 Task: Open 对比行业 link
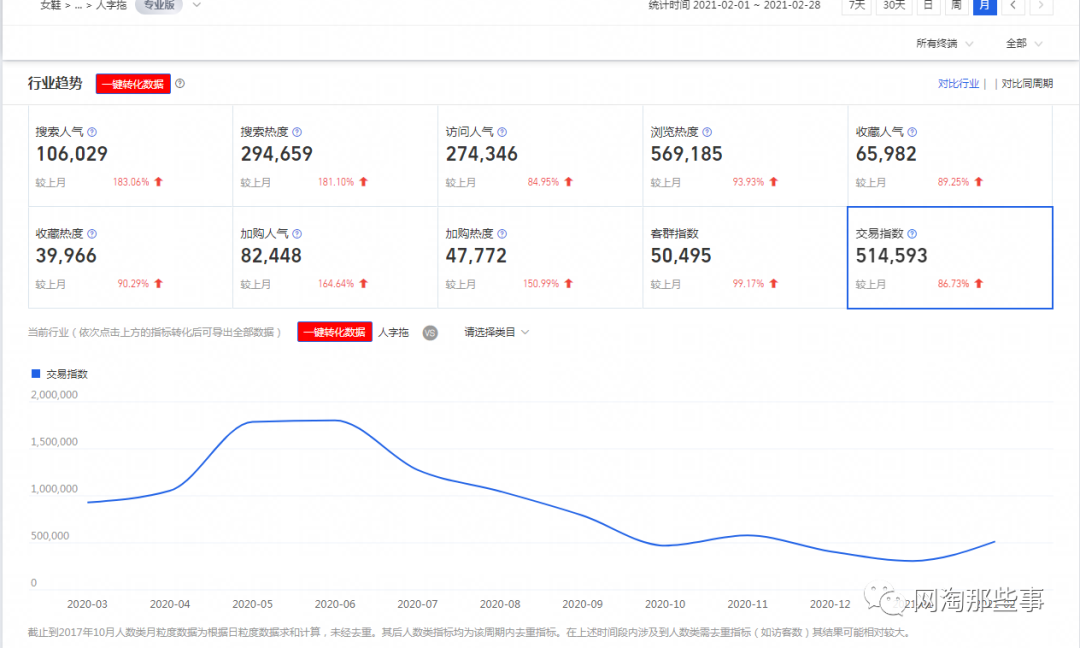tap(958, 83)
